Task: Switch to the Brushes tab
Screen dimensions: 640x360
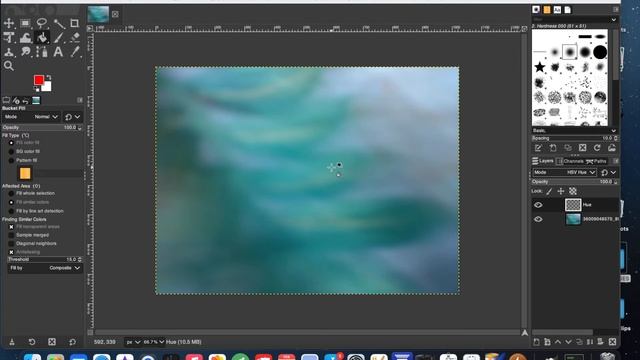Action: coord(536,10)
